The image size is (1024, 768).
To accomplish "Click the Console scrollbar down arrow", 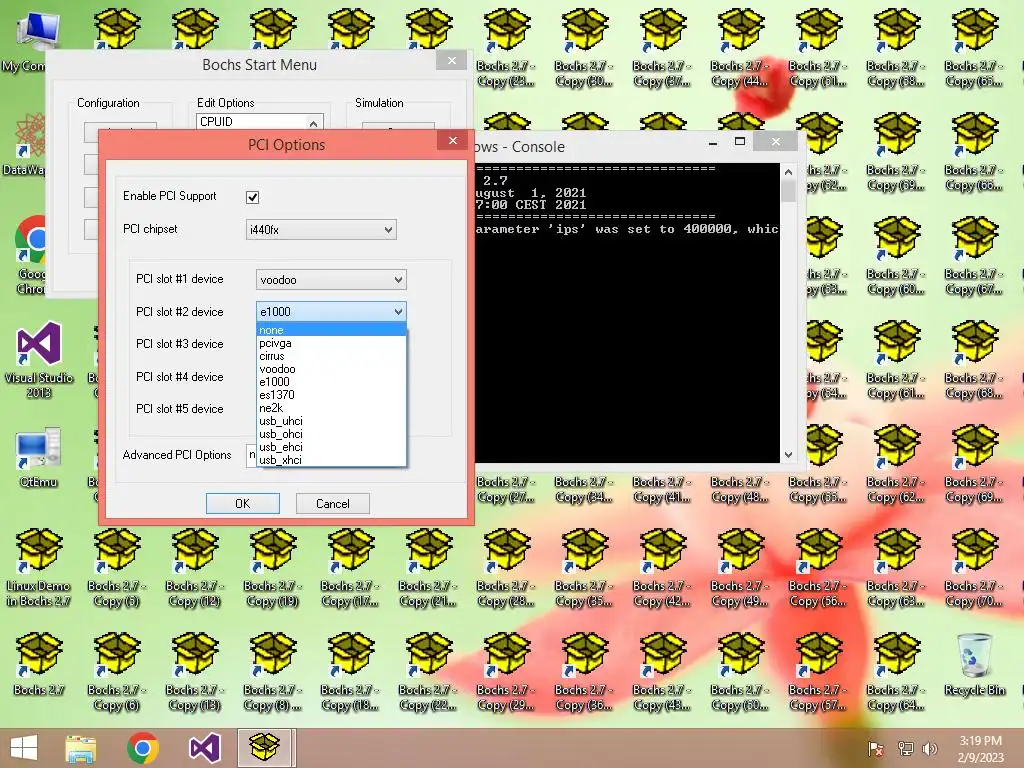I will (788, 455).
